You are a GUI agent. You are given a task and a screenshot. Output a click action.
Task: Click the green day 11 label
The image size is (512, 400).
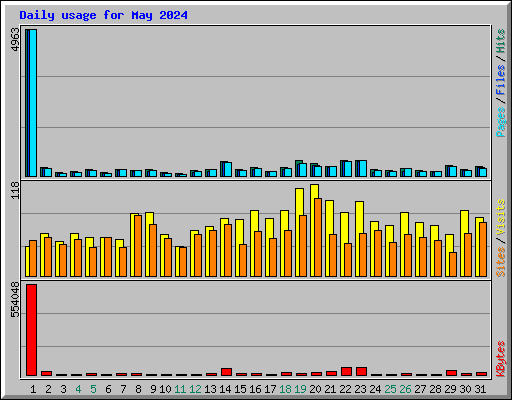[x=180, y=389]
